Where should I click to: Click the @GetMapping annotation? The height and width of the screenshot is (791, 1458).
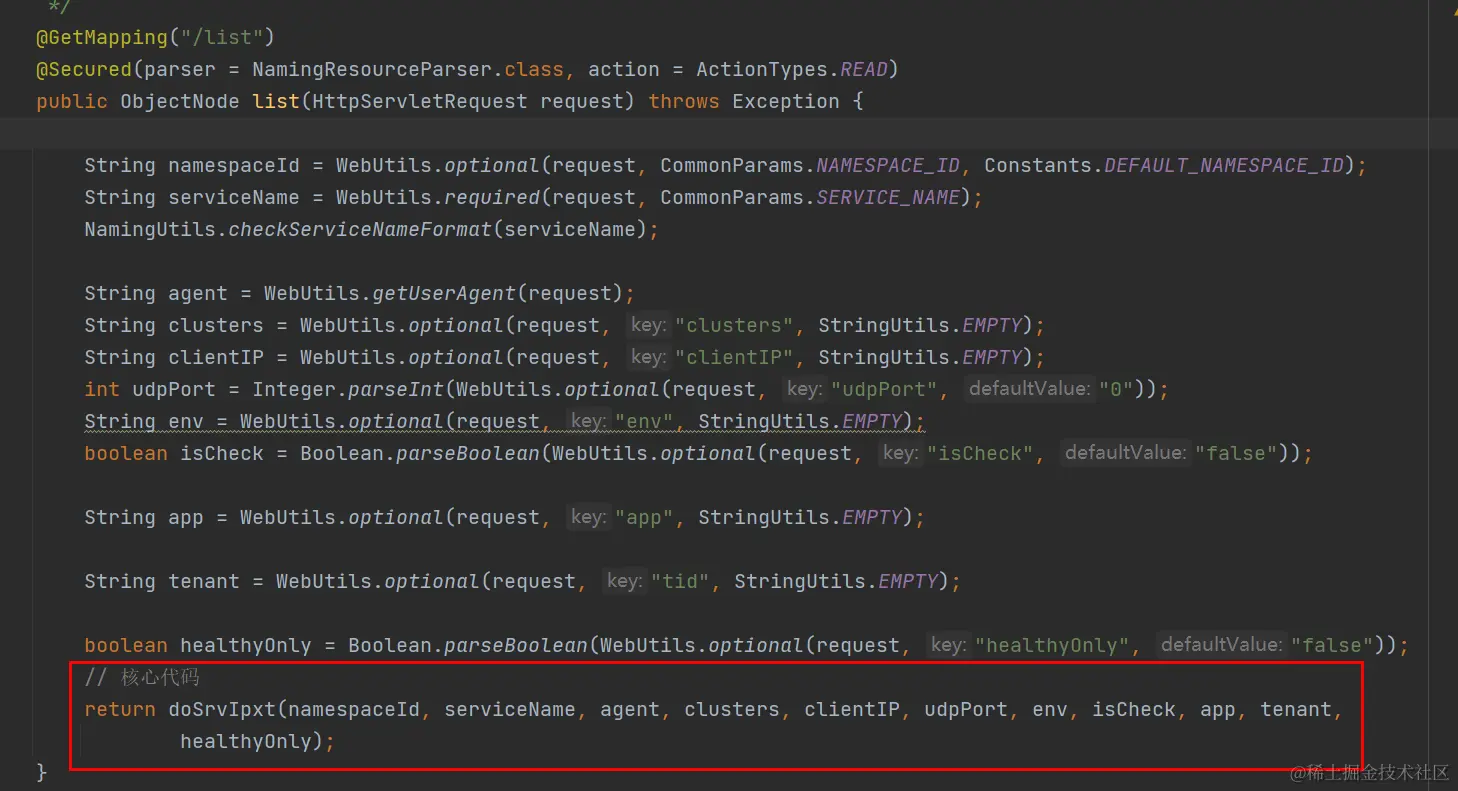pyautogui.click(x=102, y=37)
